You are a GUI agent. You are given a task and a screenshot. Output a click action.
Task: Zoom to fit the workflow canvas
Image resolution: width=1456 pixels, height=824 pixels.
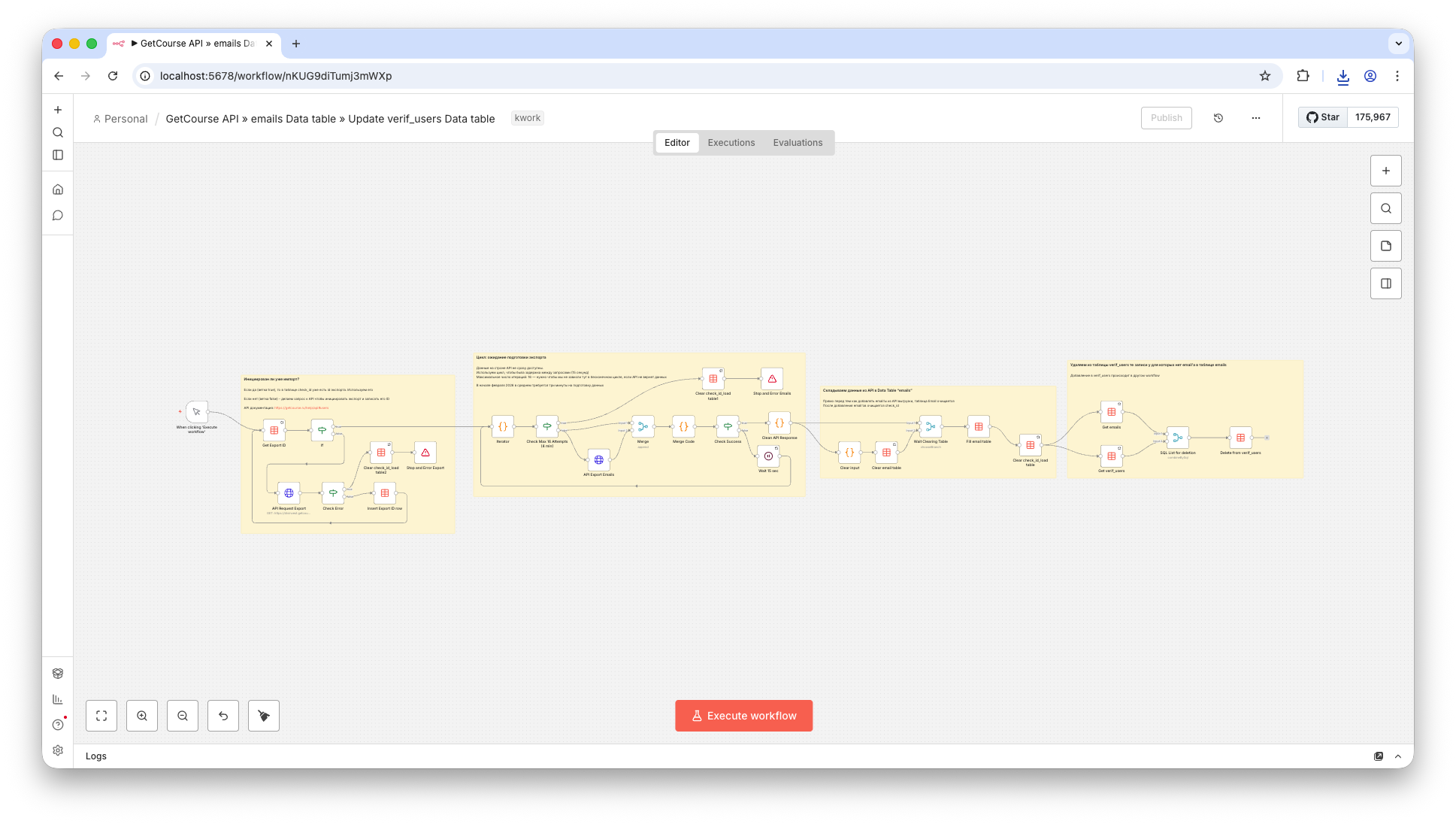tap(101, 716)
